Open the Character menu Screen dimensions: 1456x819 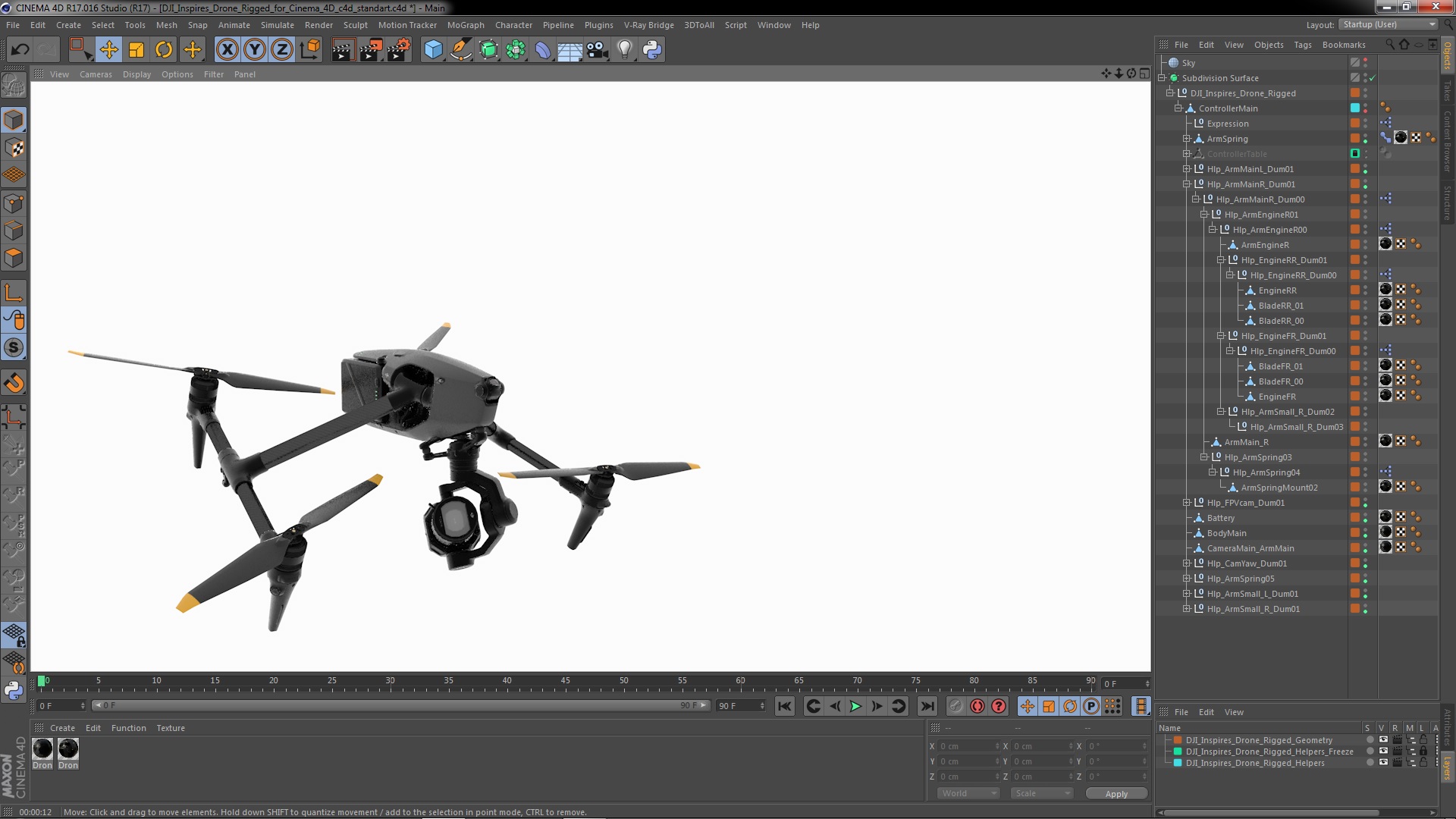[x=513, y=25]
